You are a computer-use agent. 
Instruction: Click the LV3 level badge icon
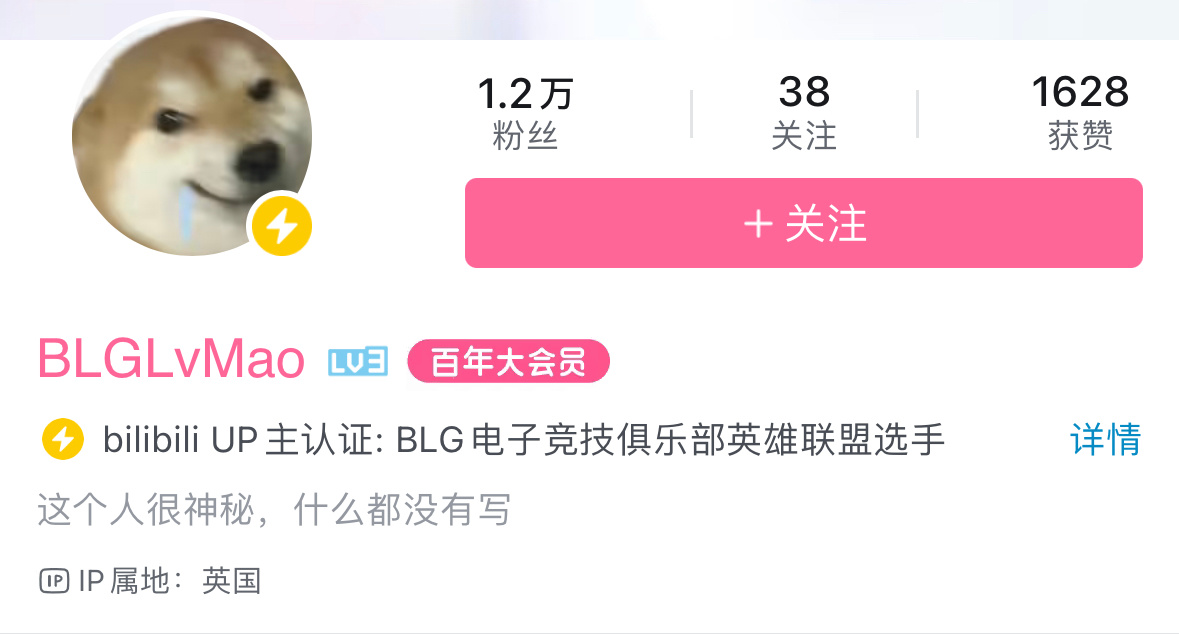click(358, 362)
